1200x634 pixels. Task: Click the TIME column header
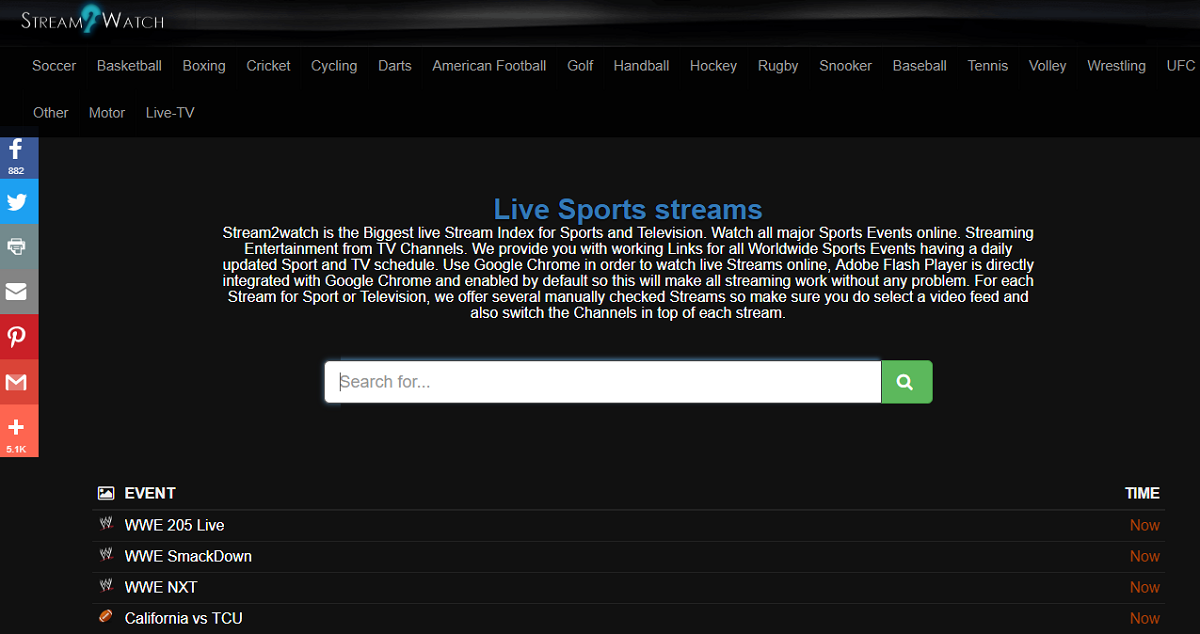pos(1142,493)
